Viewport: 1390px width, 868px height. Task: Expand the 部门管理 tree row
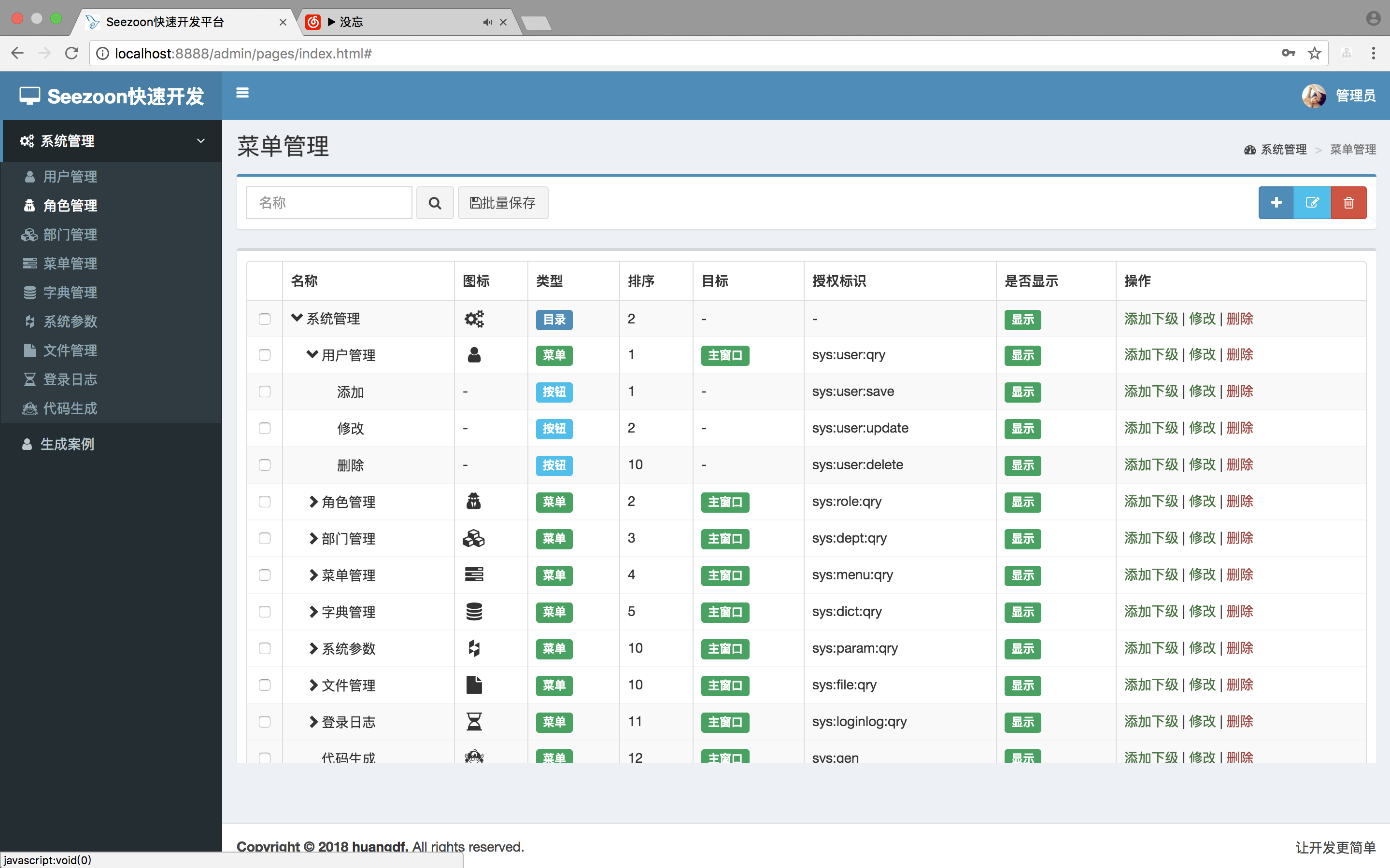click(313, 538)
